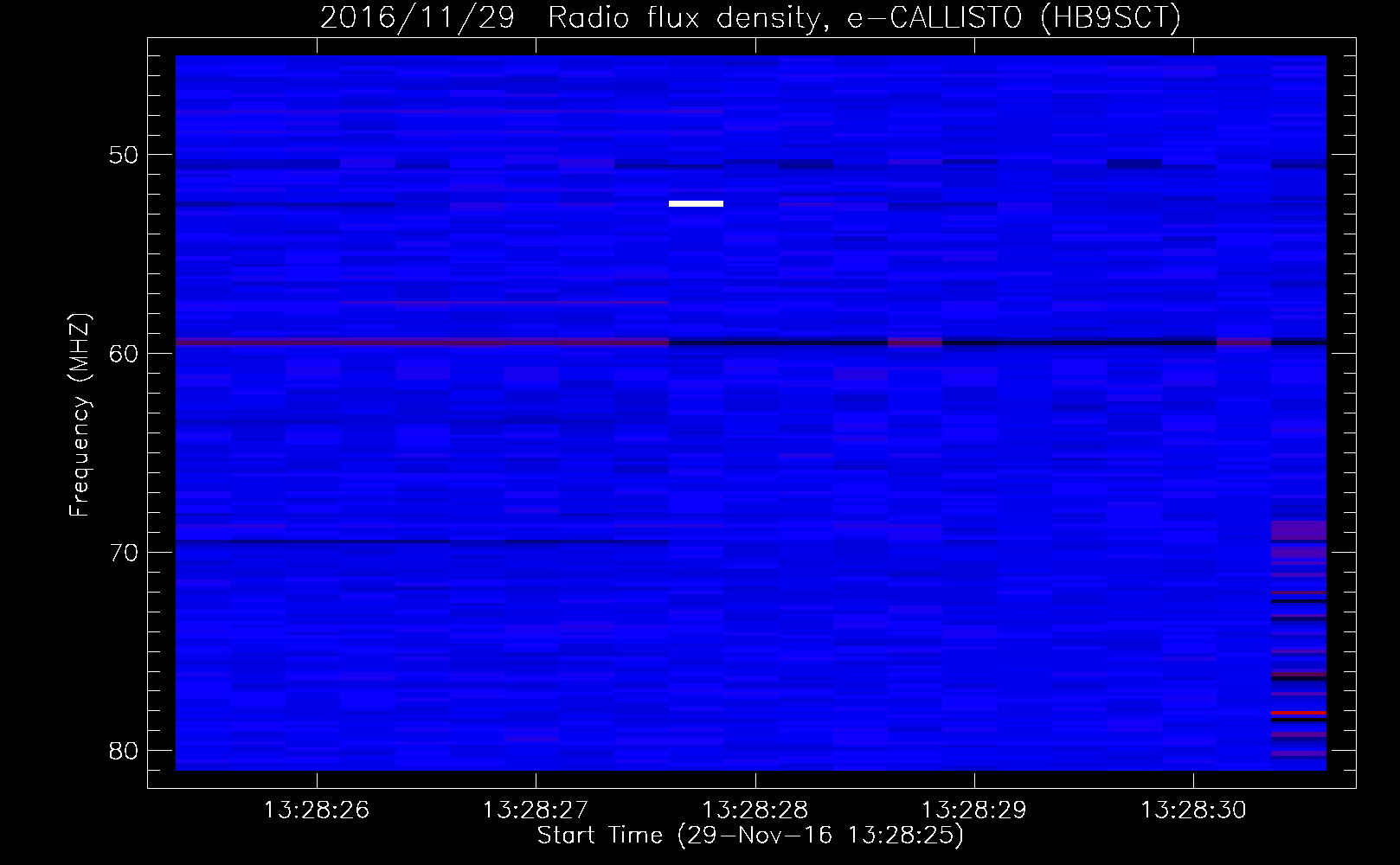
Task: Click the plot title 'Radio flux density, e-CALLISTO (HB9SCT)'
Action: pyautogui.click(x=864, y=17)
